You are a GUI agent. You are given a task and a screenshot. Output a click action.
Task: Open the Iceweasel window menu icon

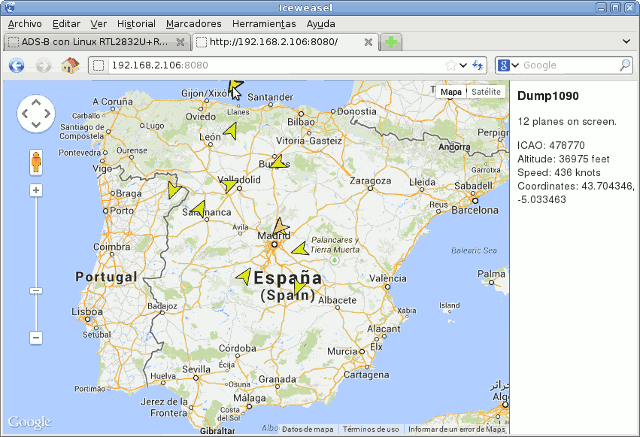point(10,7)
